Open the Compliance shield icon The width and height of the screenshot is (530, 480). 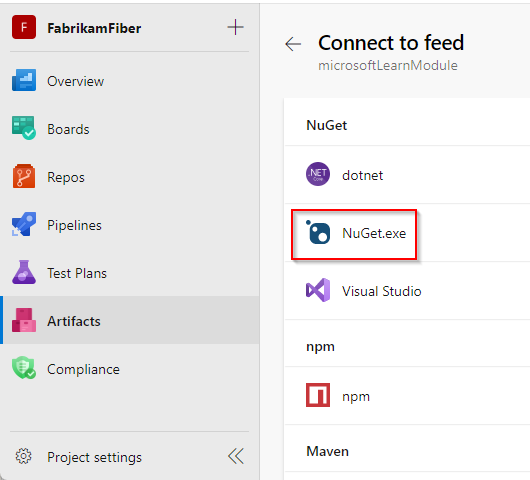[24, 368]
